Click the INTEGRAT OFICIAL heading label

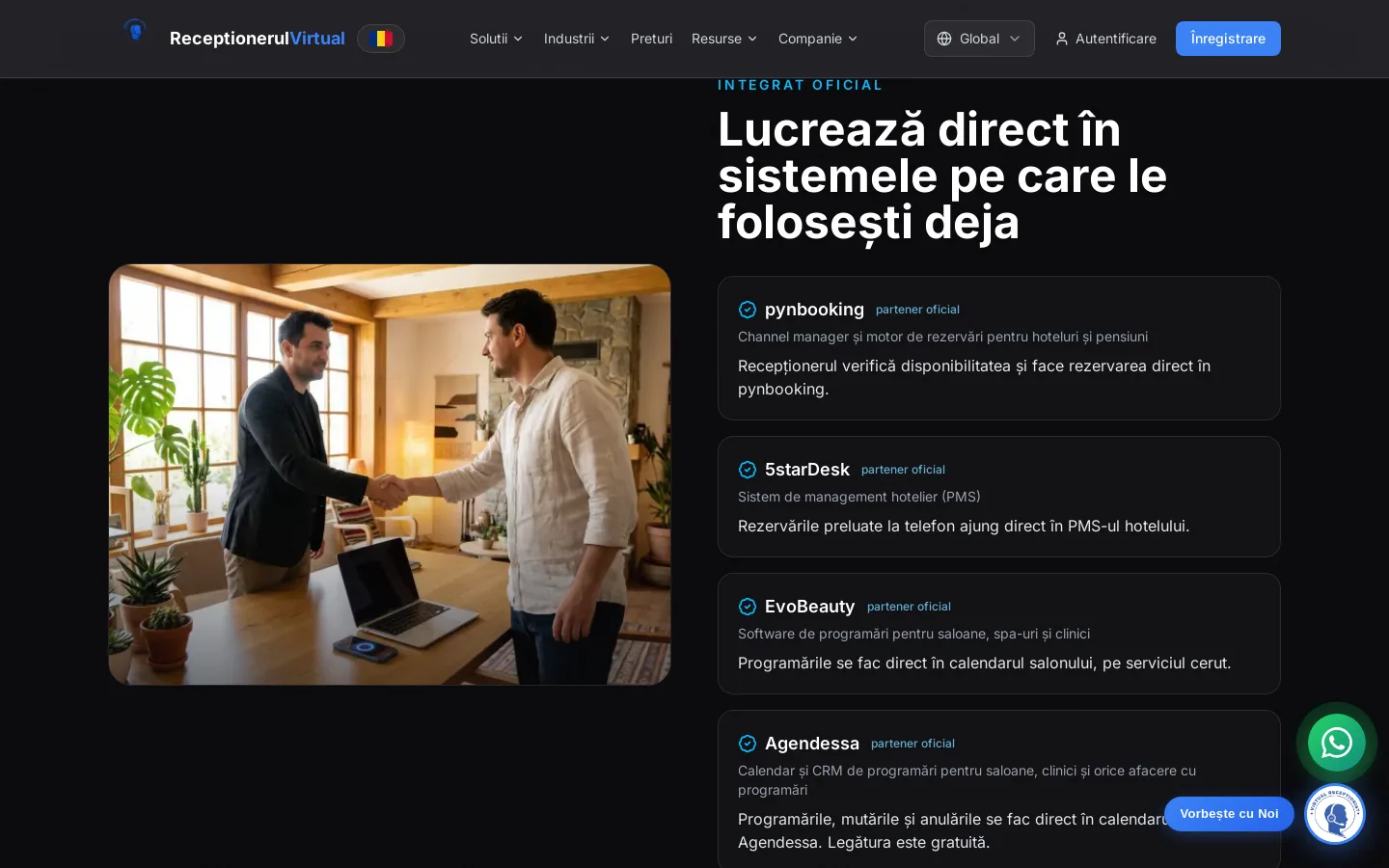[800, 85]
